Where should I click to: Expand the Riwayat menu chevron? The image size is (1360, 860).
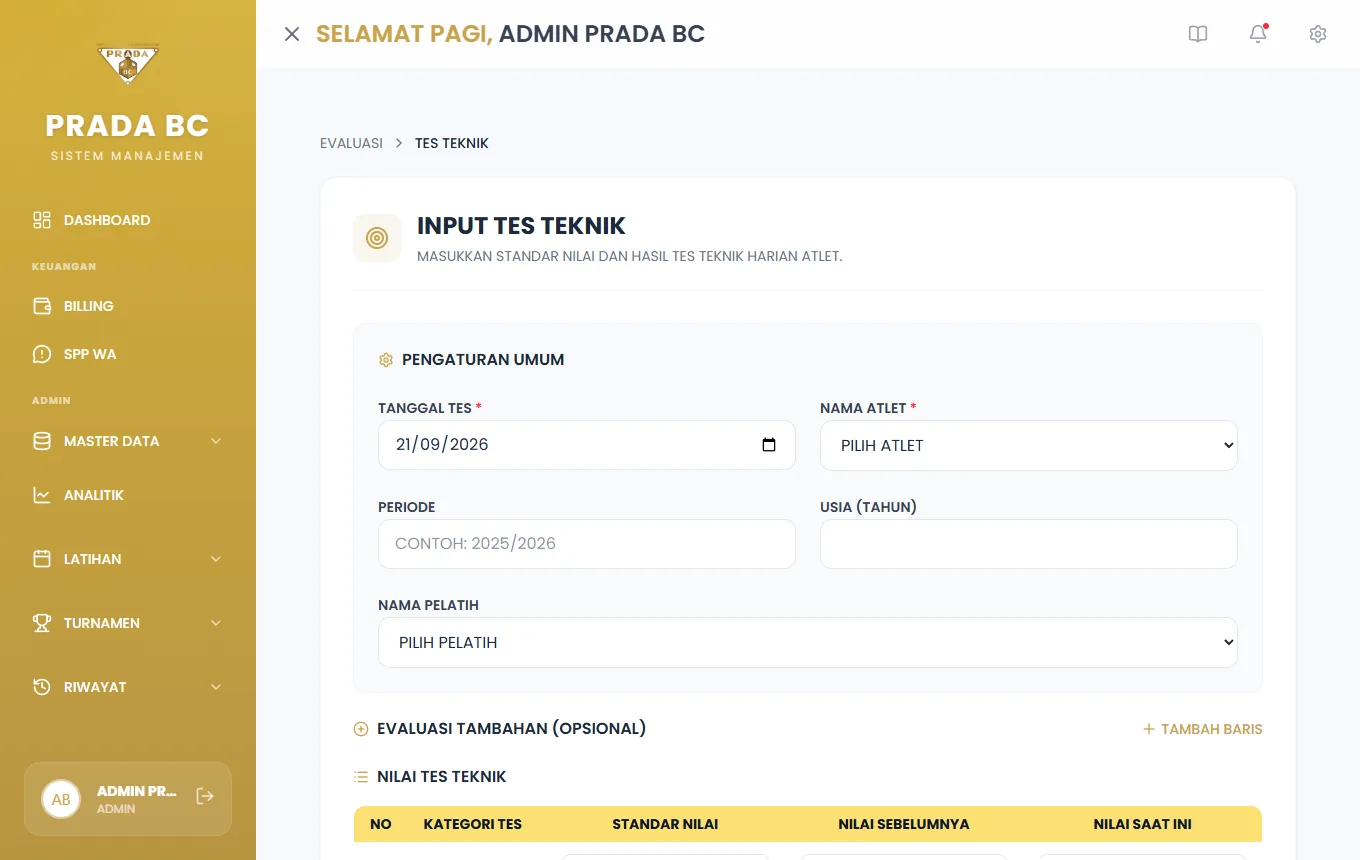(216, 687)
